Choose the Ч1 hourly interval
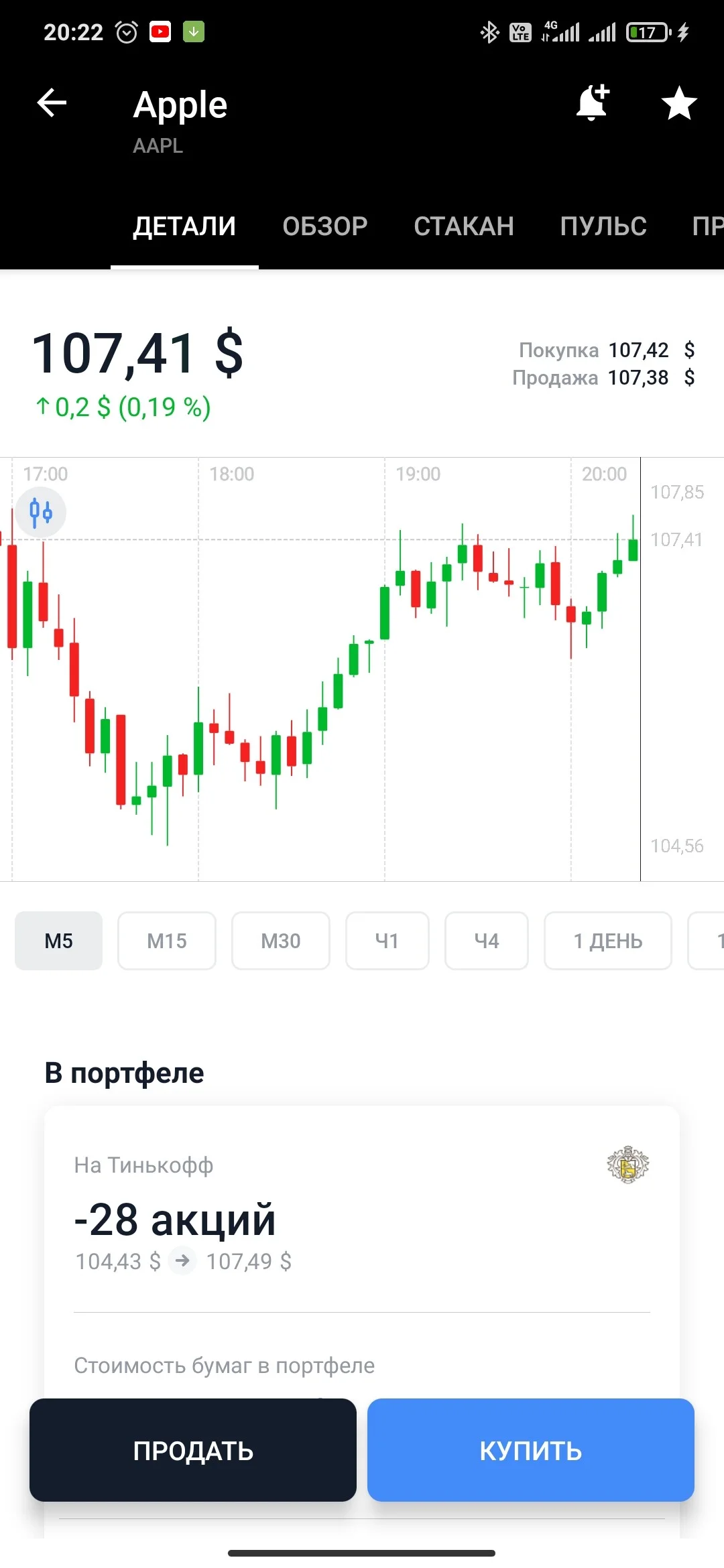This screenshot has width=724, height=1568. [x=387, y=941]
